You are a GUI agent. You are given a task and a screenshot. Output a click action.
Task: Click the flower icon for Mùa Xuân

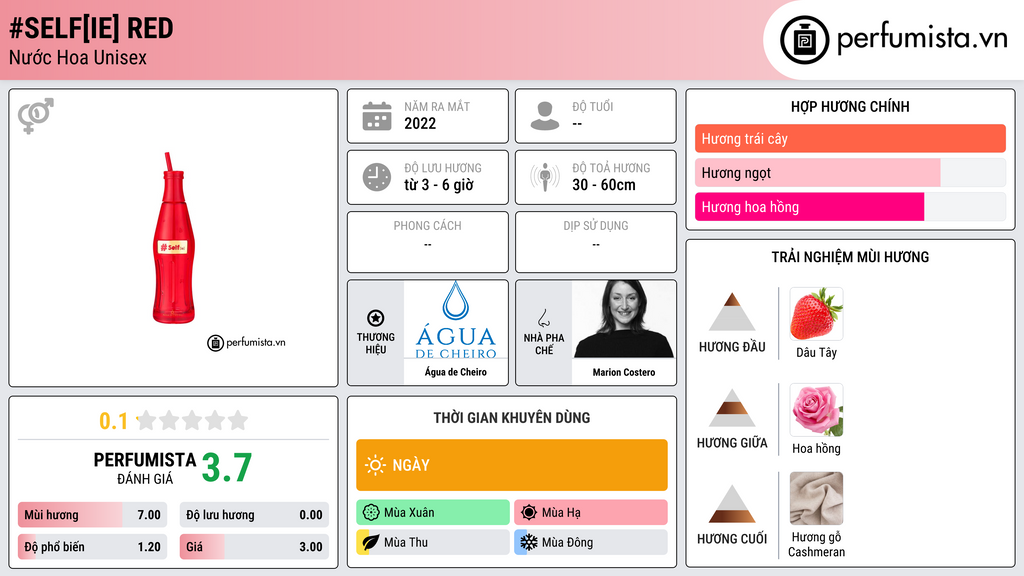pos(371,513)
